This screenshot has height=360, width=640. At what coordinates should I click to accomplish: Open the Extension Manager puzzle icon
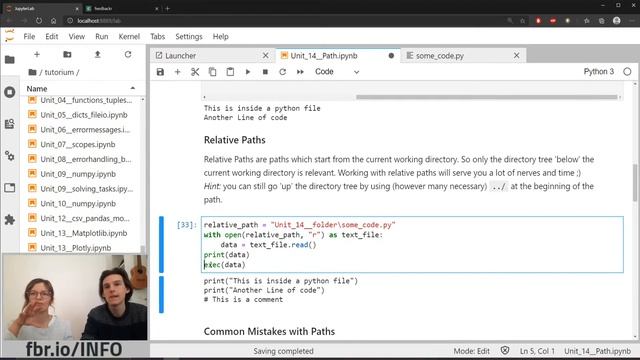pos(10,220)
